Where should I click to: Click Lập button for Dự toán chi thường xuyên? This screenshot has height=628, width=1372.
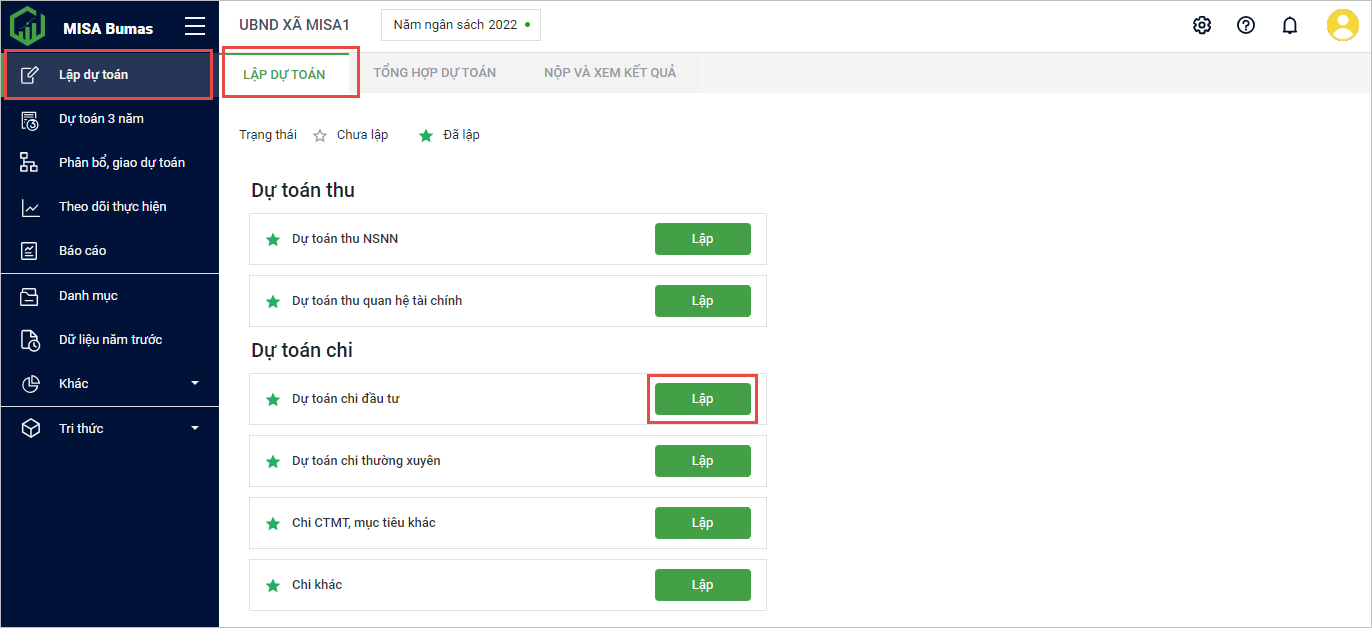click(x=702, y=461)
